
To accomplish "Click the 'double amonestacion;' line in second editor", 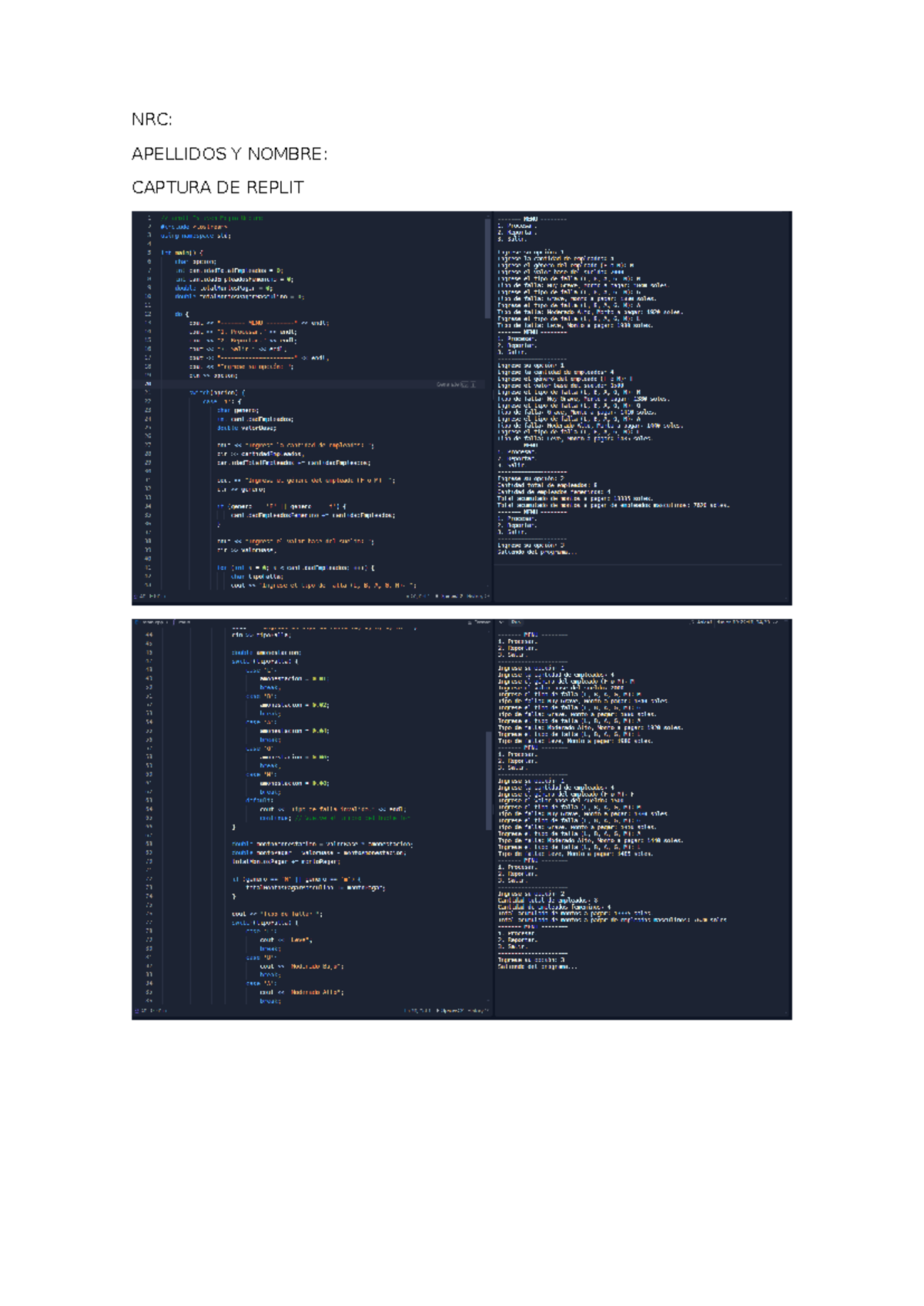I will [x=266, y=652].
